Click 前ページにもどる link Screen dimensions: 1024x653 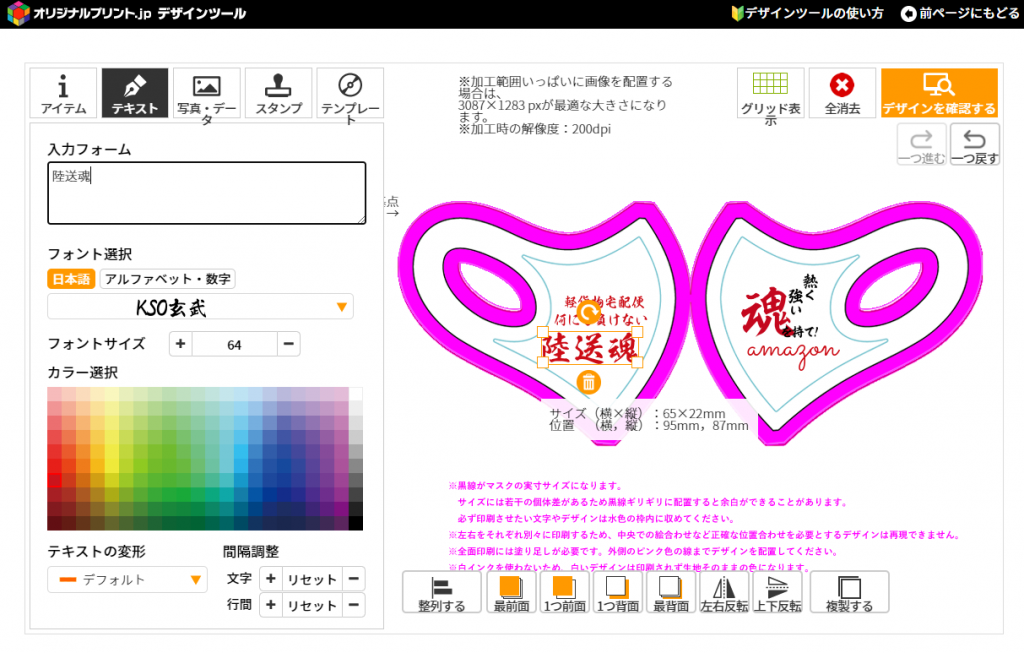pyautogui.click(x=960, y=13)
